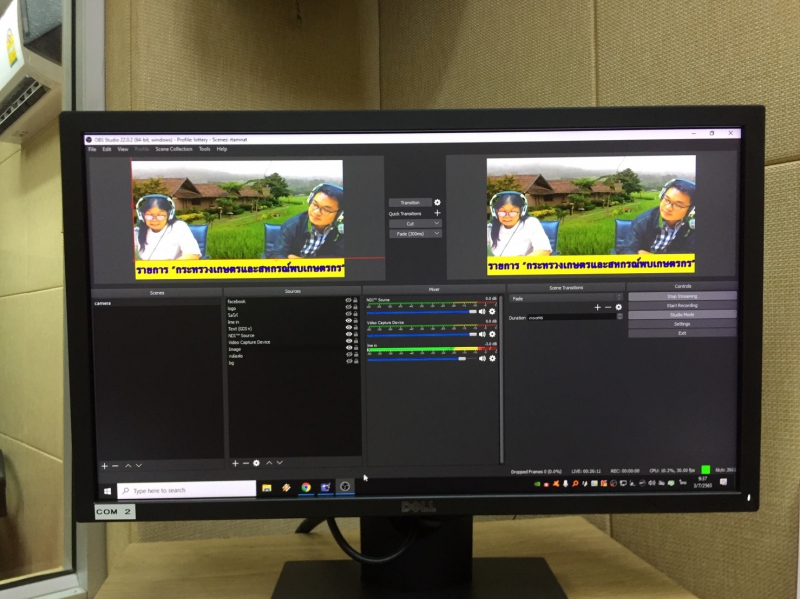This screenshot has height=599, width=800.
Task: Hide the Video Capture Device source
Action: click(x=348, y=342)
